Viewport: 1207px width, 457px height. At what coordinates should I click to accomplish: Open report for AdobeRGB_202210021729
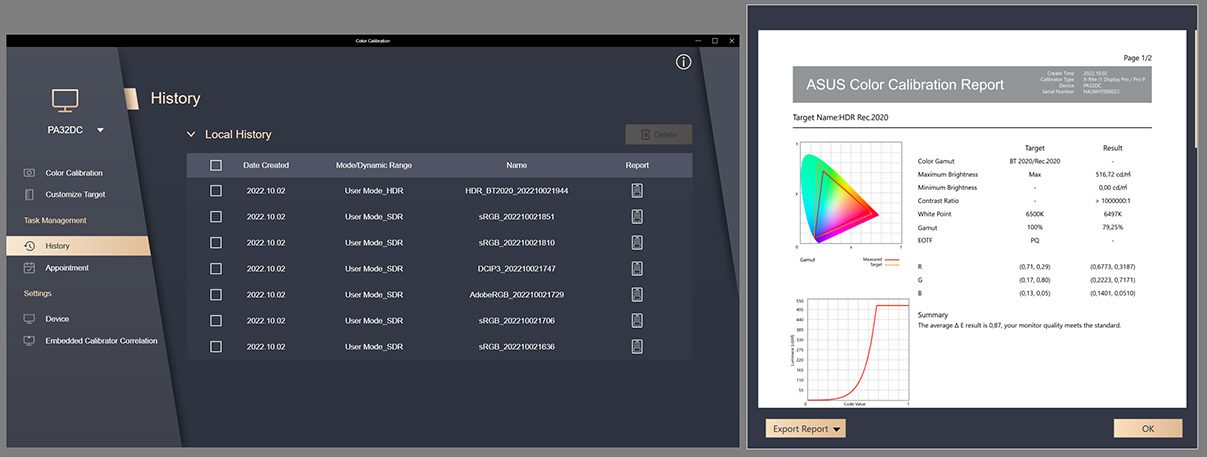pyautogui.click(x=637, y=294)
